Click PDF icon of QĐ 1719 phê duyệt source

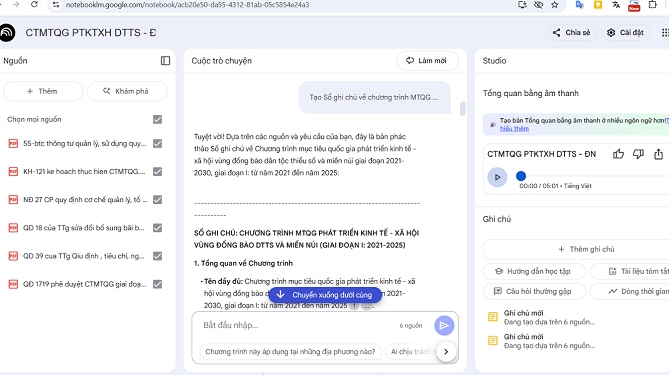(13, 284)
